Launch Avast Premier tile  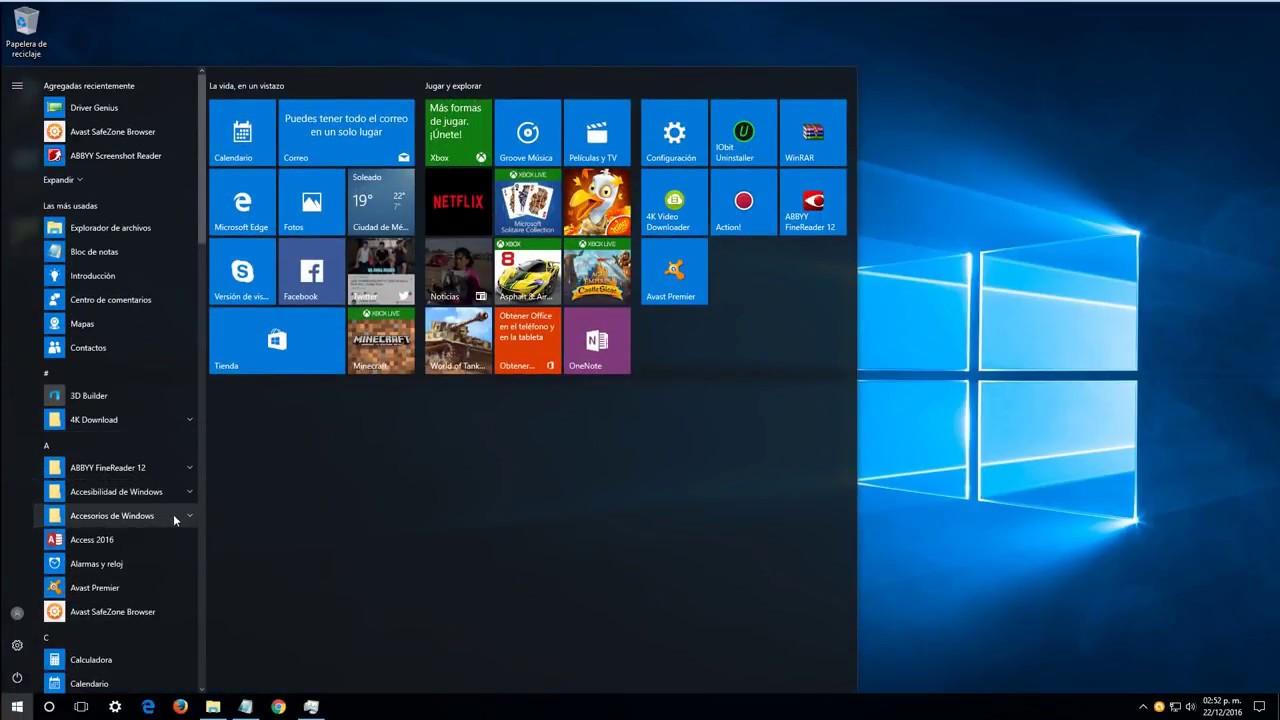point(674,271)
